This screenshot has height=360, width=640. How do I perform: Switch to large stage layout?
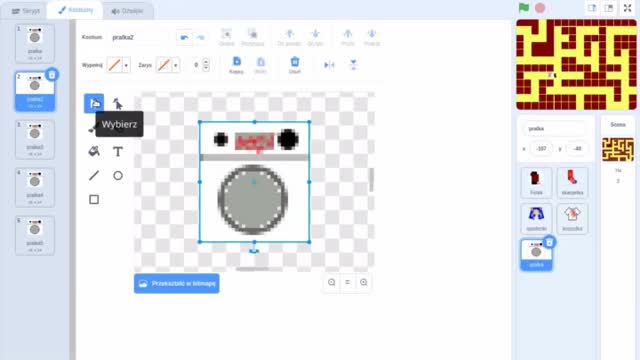(609, 8)
